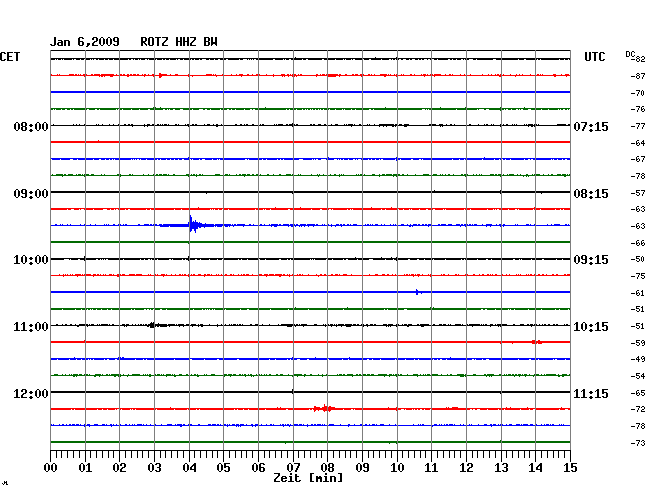Click the DC value '-82'

(640, 59)
